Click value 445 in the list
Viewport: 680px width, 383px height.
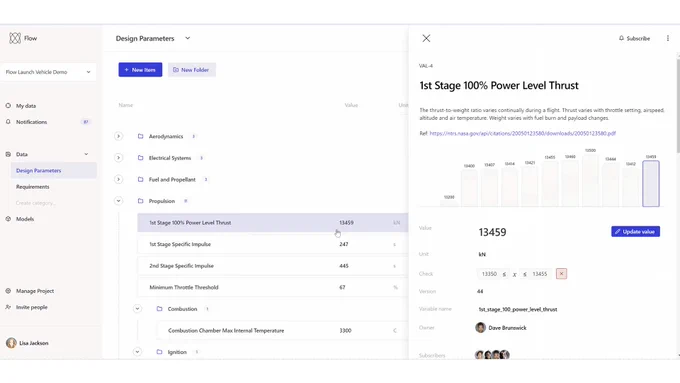click(344, 266)
